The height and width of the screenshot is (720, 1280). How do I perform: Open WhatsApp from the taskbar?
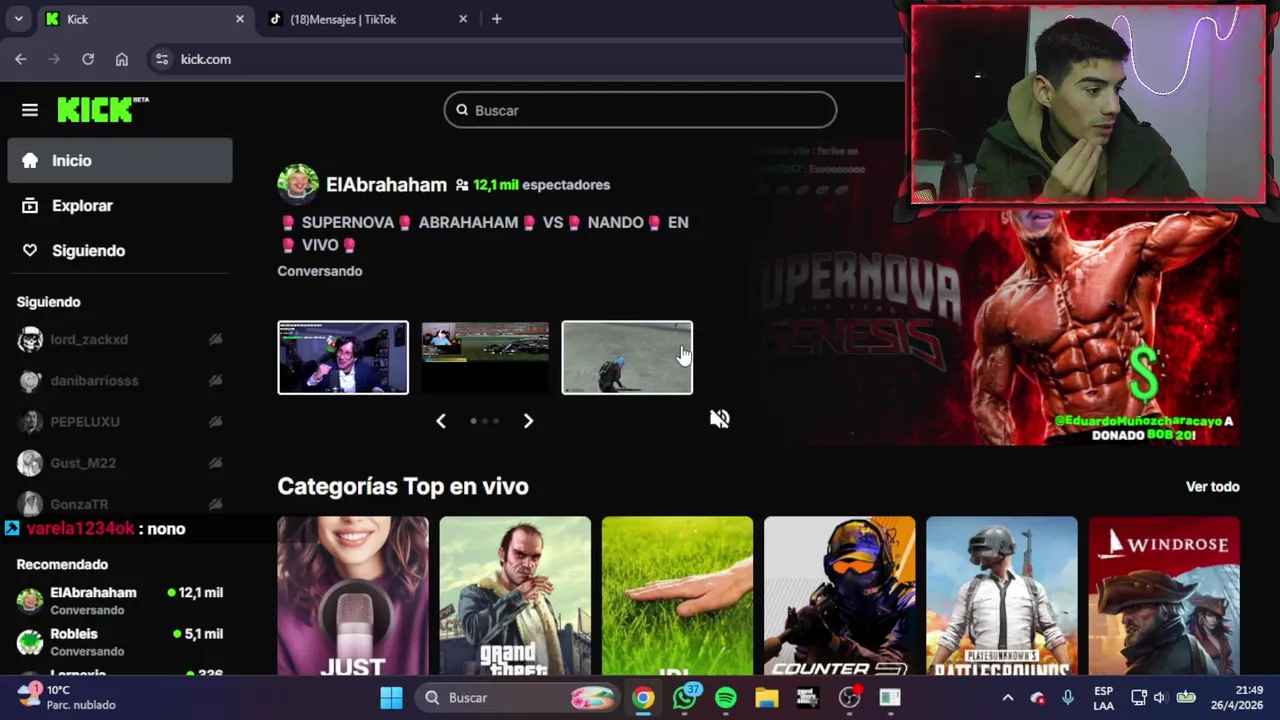685,698
